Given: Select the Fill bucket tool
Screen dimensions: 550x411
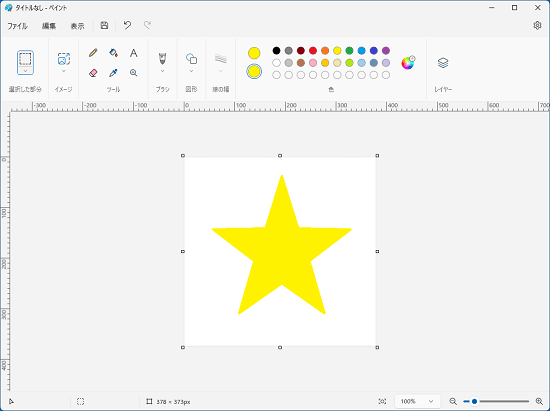Looking at the screenshot, I should [x=113, y=53].
